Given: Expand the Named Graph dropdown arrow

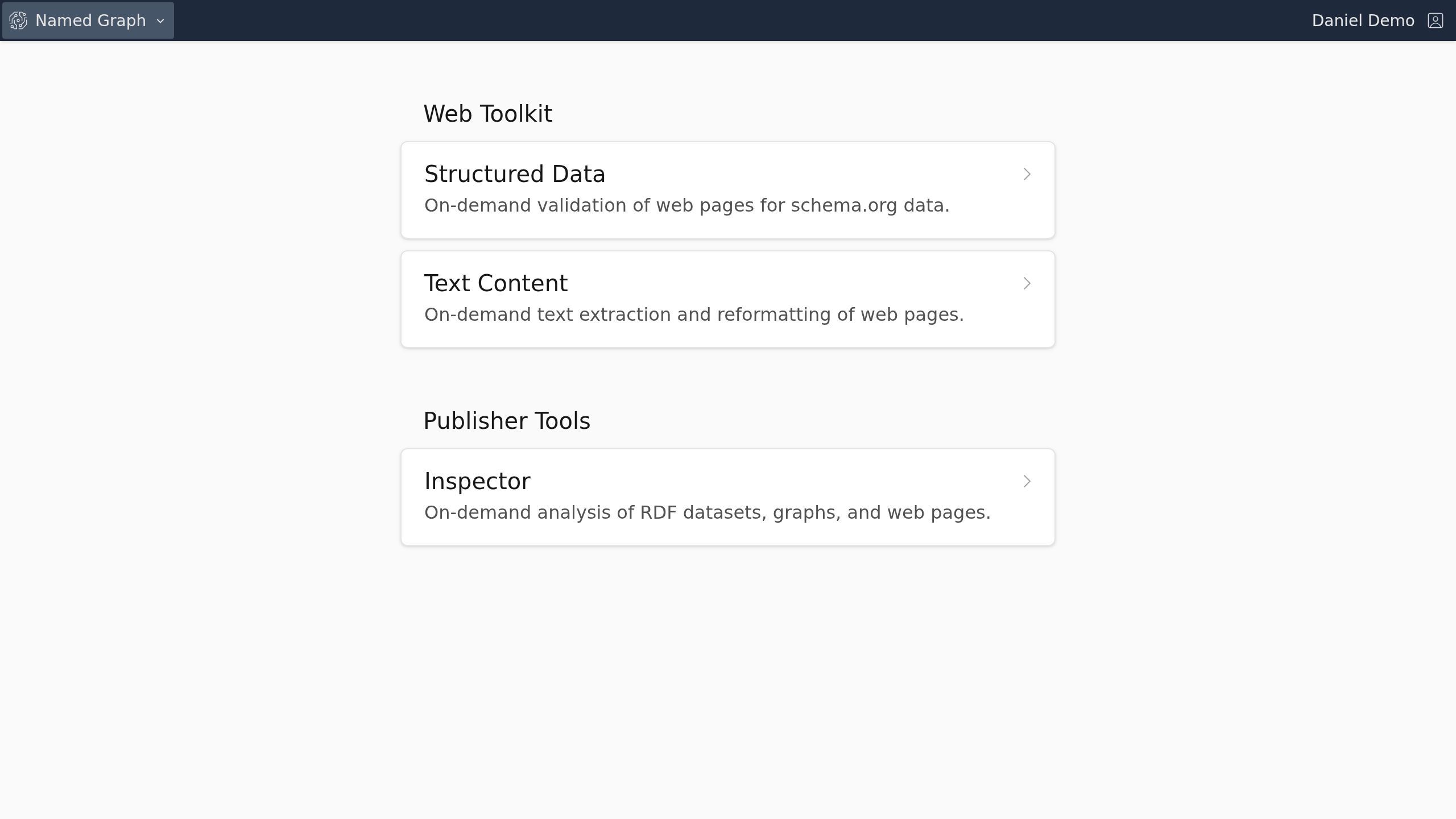Looking at the screenshot, I should tap(160, 21).
